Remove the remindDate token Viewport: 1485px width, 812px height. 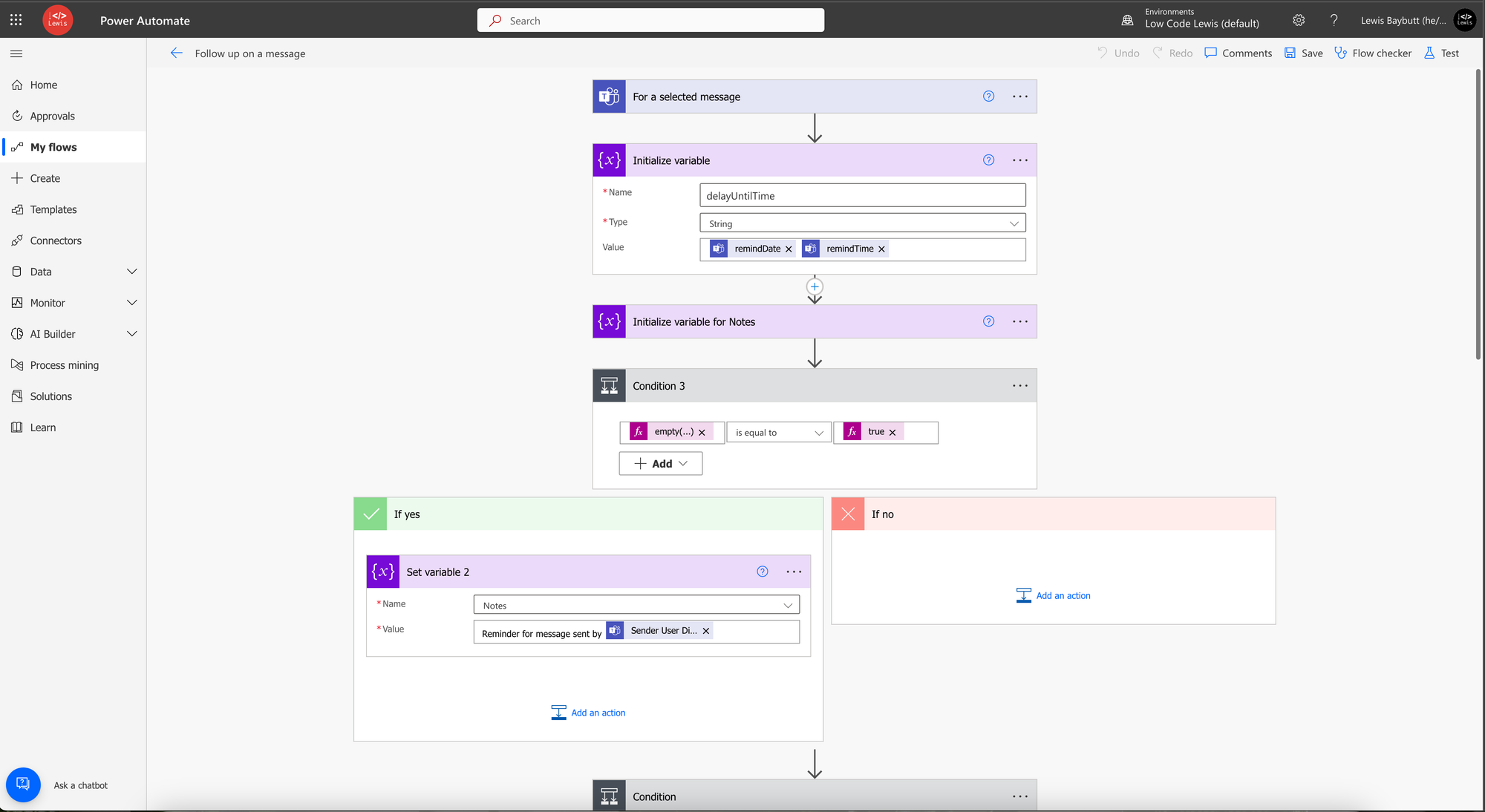tap(789, 249)
